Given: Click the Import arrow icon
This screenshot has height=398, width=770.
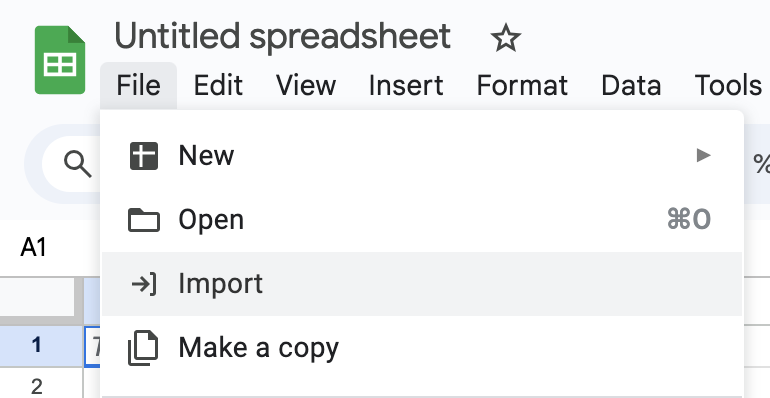Looking at the screenshot, I should click(x=144, y=284).
